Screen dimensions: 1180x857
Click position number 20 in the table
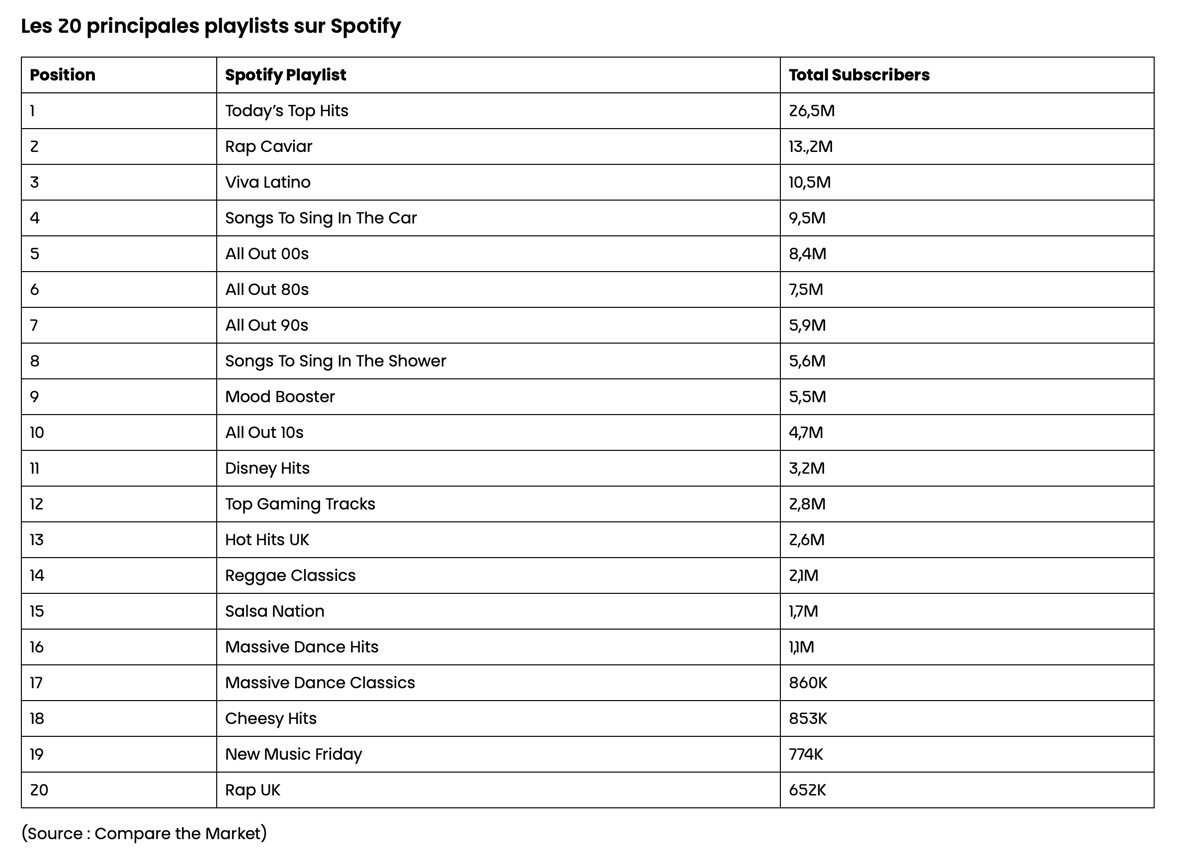point(39,790)
